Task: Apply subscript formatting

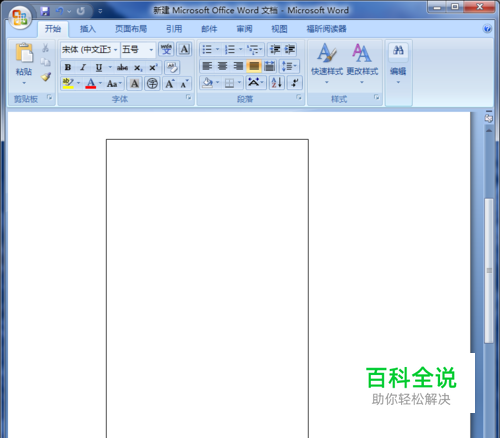Action: click(x=138, y=68)
